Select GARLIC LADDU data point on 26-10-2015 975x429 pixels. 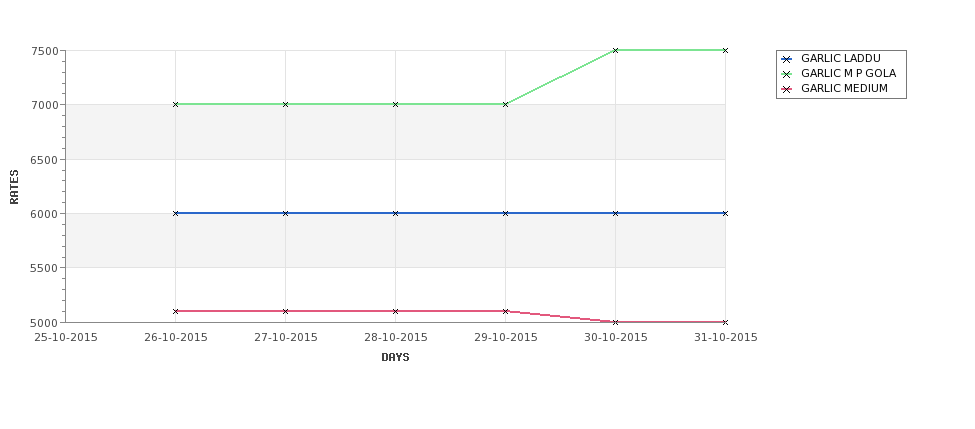point(175,213)
